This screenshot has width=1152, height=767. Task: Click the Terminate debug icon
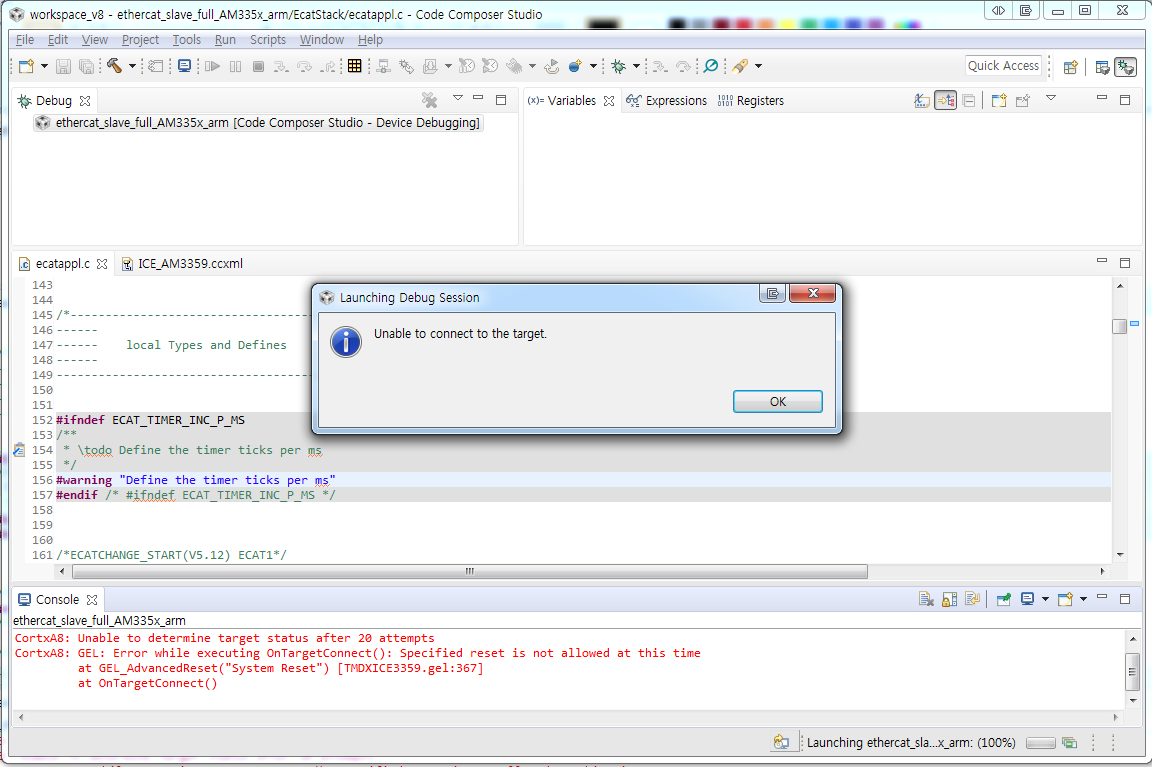258,66
